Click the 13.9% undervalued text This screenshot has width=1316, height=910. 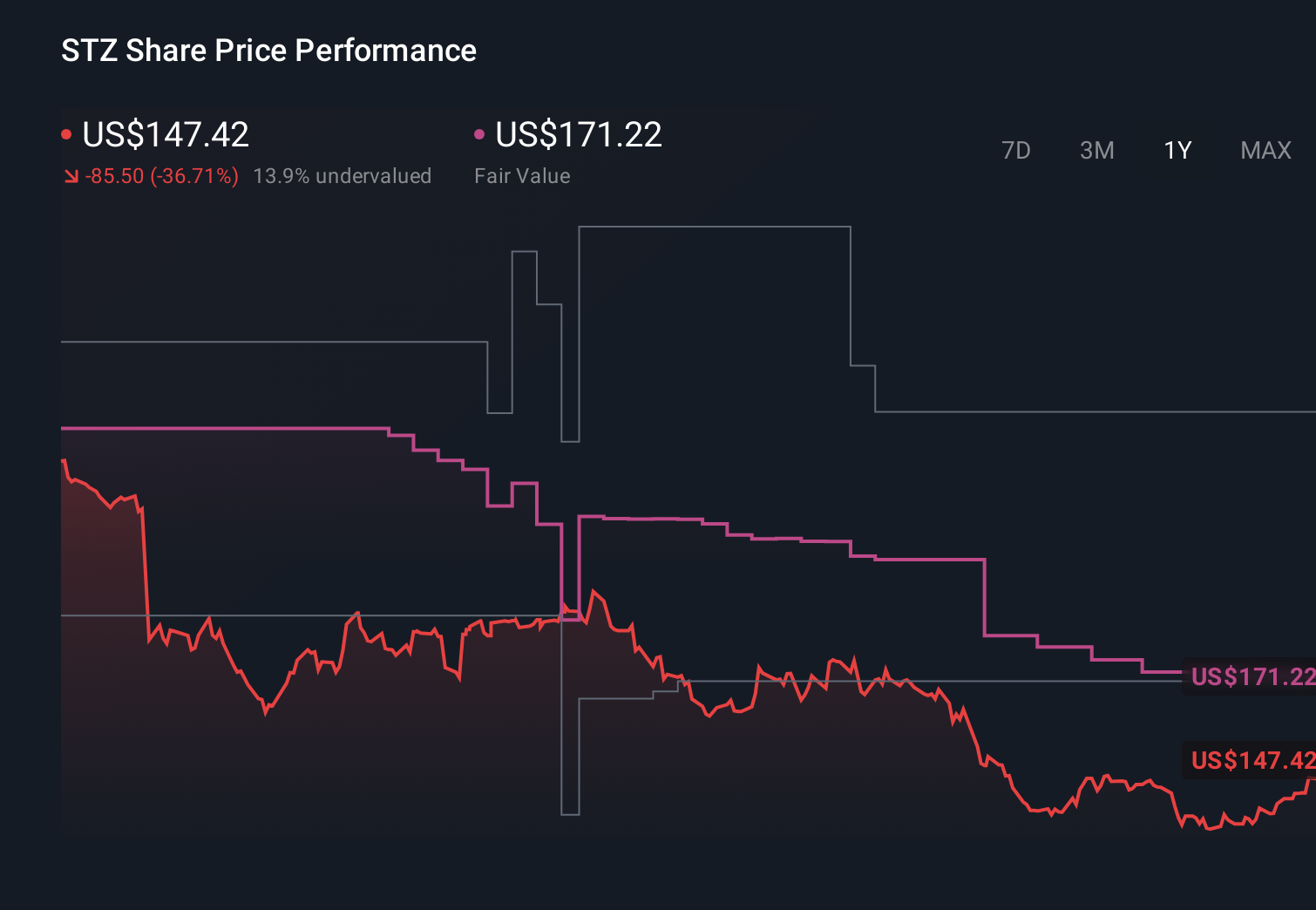(342, 176)
